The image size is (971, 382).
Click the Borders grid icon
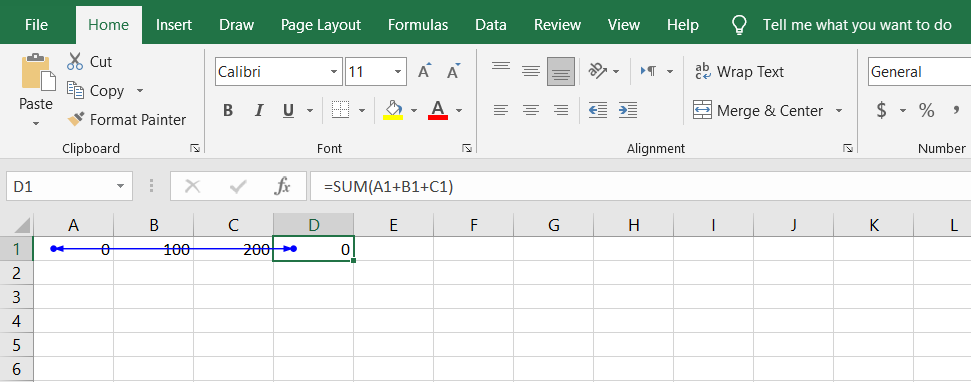pos(341,110)
